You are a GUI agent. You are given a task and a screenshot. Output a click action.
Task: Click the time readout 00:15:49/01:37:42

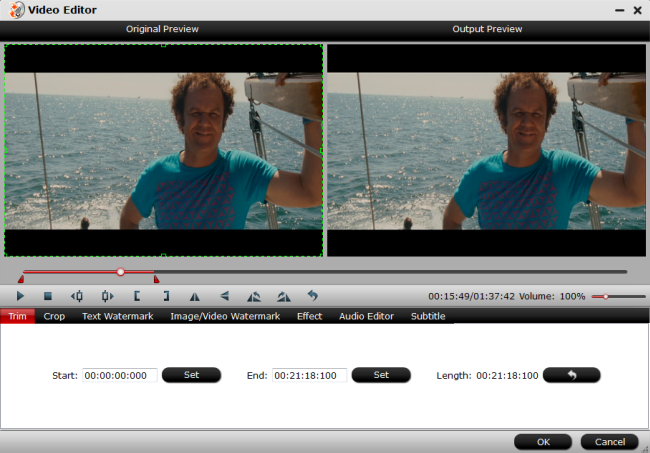pos(471,296)
